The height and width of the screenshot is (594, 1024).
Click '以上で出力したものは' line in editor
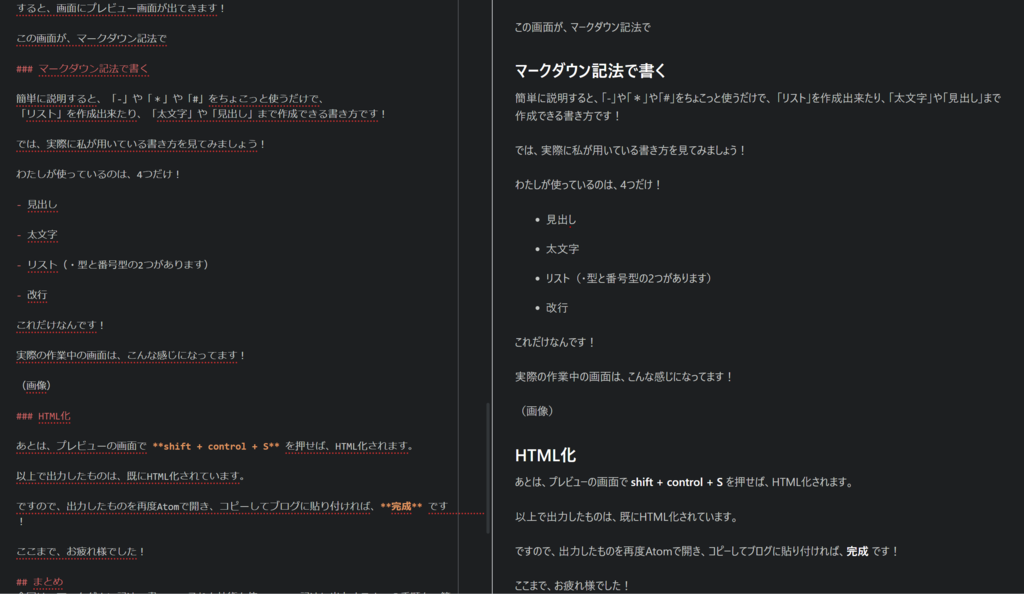(131, 476)
